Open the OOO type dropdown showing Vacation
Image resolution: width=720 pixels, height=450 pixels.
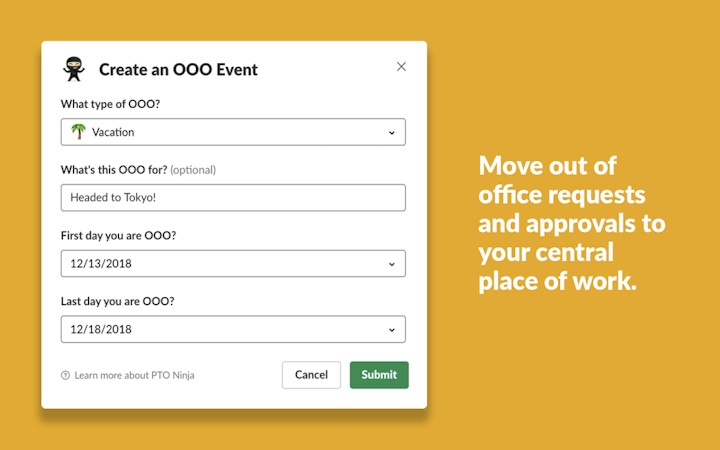coord(232,132)
